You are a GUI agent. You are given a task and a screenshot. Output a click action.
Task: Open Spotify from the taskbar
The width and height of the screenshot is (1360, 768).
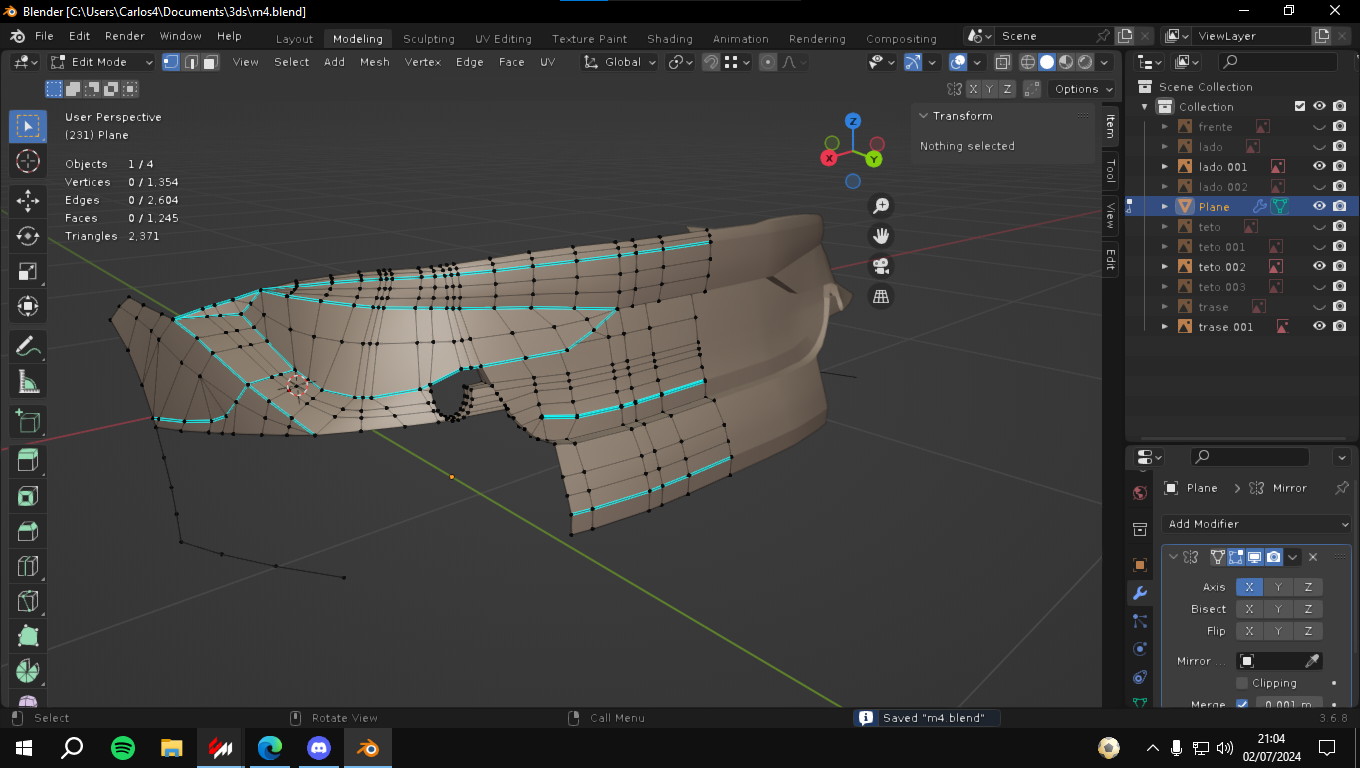click(x=123, y=747)
